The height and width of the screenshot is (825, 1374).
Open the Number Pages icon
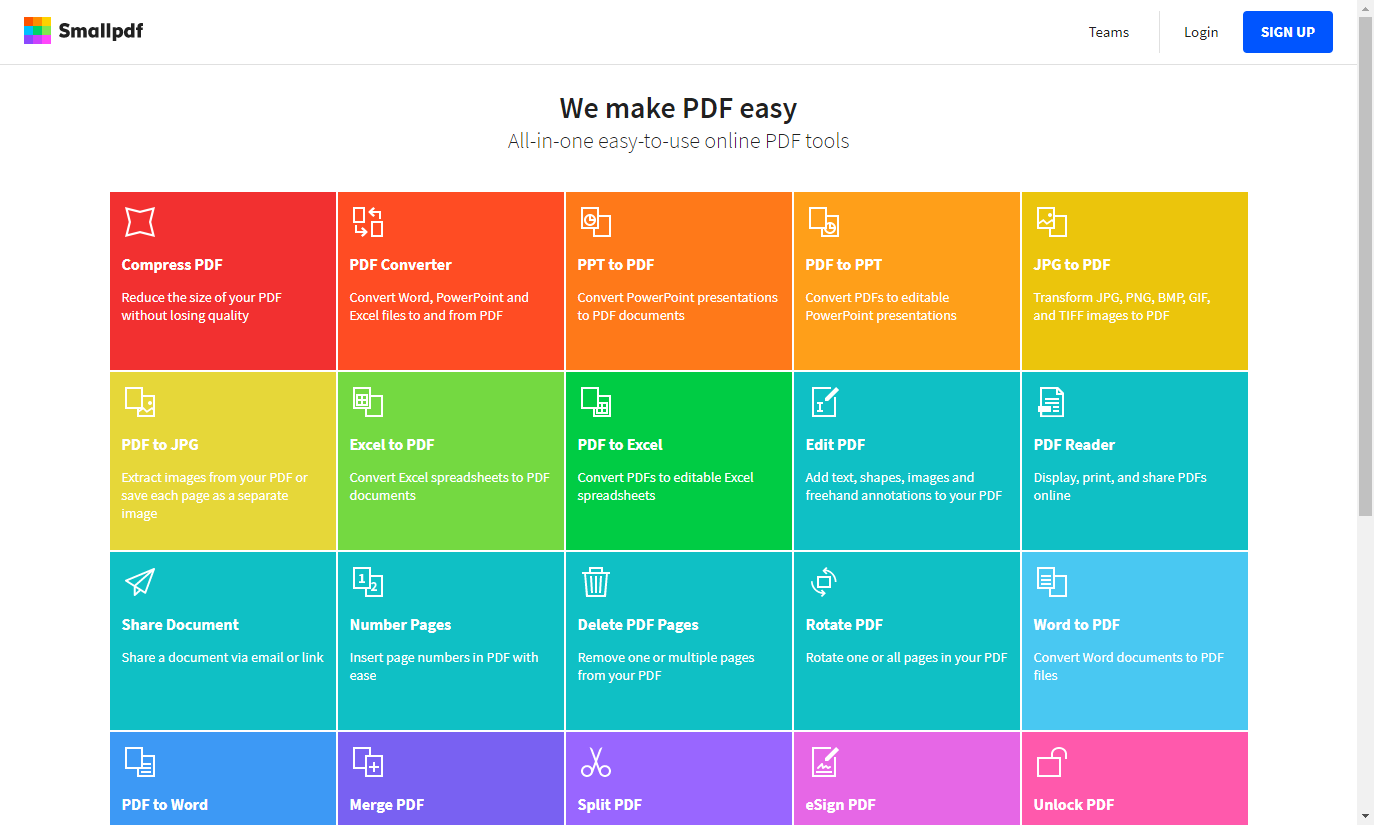367,582
